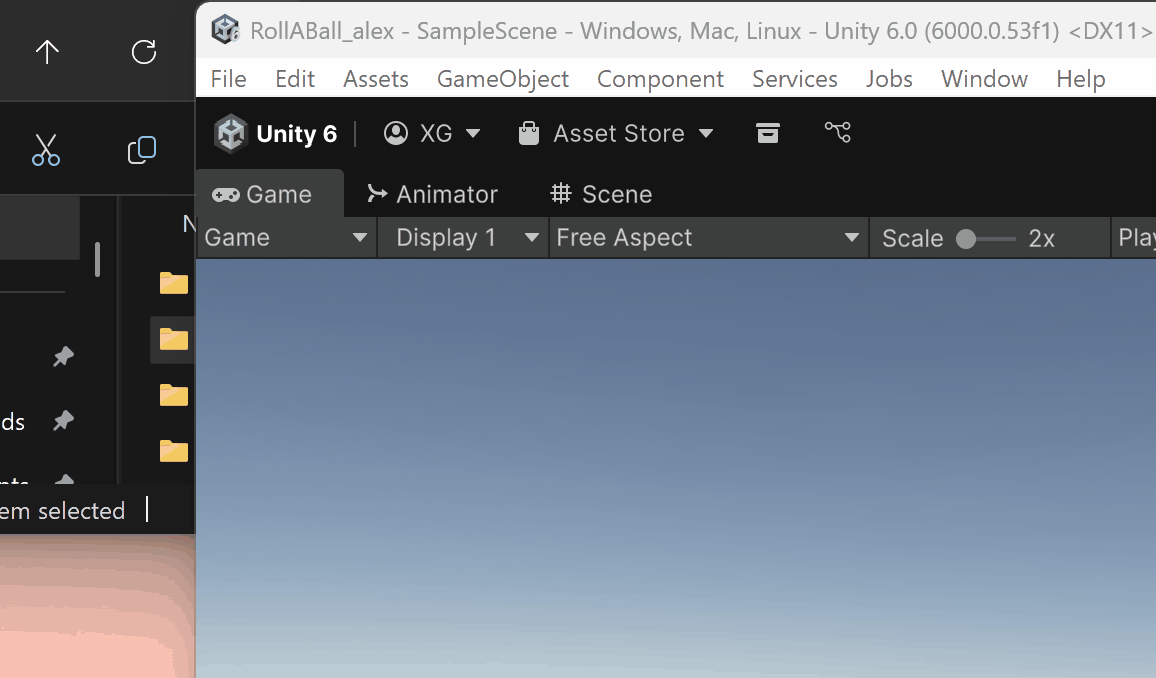Open the Display 1 dropdown
This screenshot has height=678, width=1156.
point(463,238)
